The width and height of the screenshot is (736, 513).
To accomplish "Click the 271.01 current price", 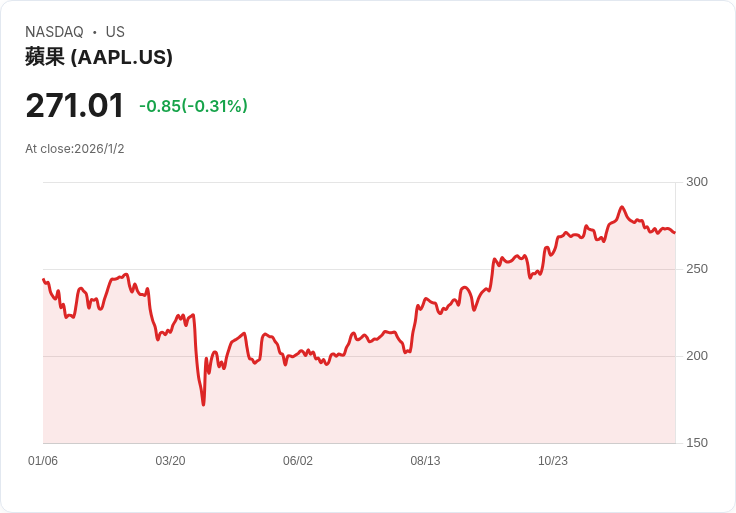I will (x=74, y=106).
